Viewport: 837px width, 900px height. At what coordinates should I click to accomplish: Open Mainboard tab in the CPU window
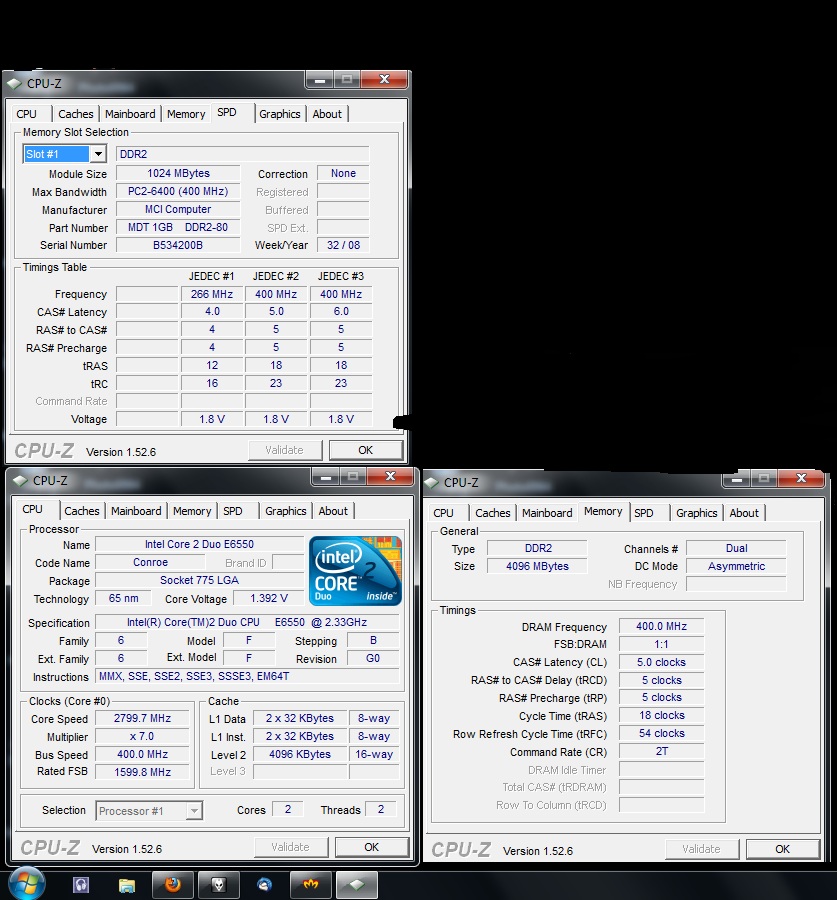(136, 511)
